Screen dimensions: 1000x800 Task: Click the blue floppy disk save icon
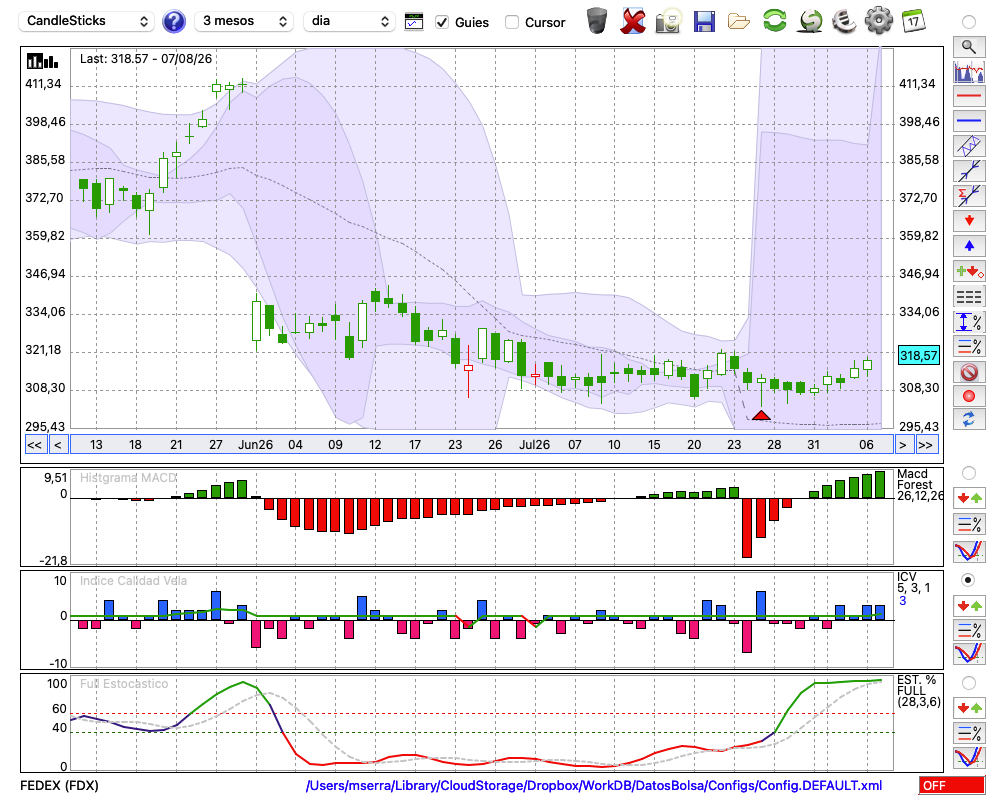coord(703,21)
